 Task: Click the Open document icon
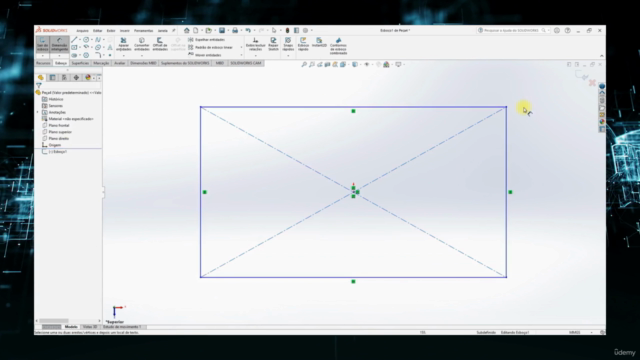point(209,30)
